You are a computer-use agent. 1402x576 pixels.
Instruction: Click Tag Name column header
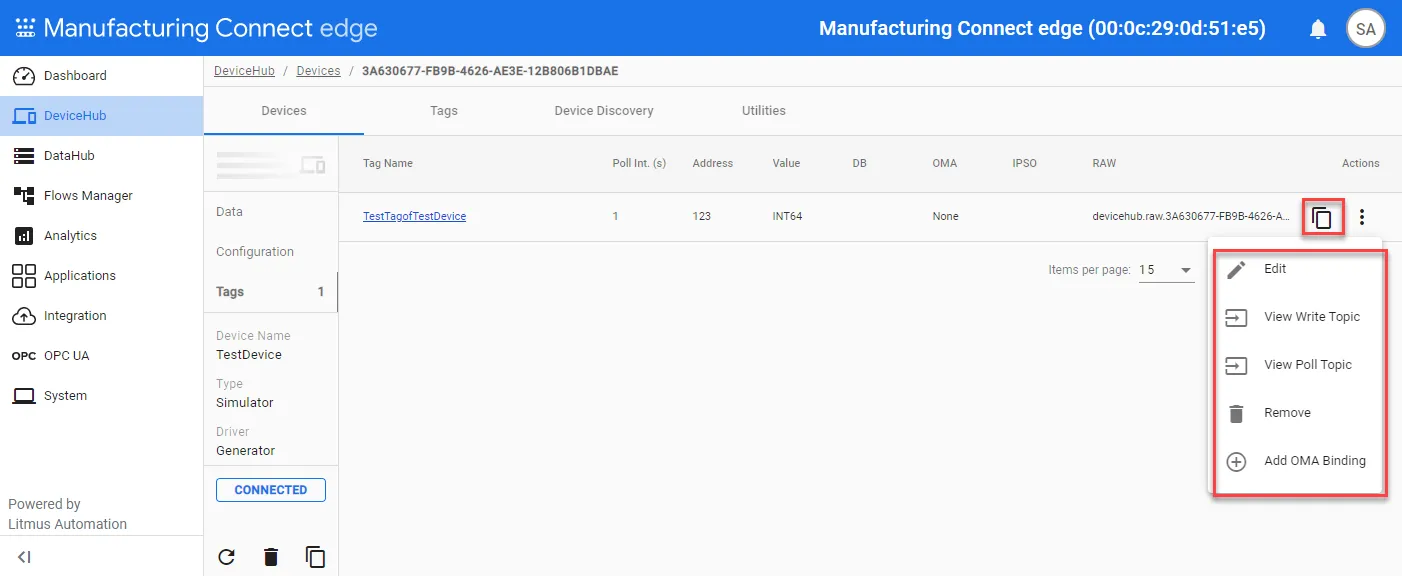click(388, 163)
